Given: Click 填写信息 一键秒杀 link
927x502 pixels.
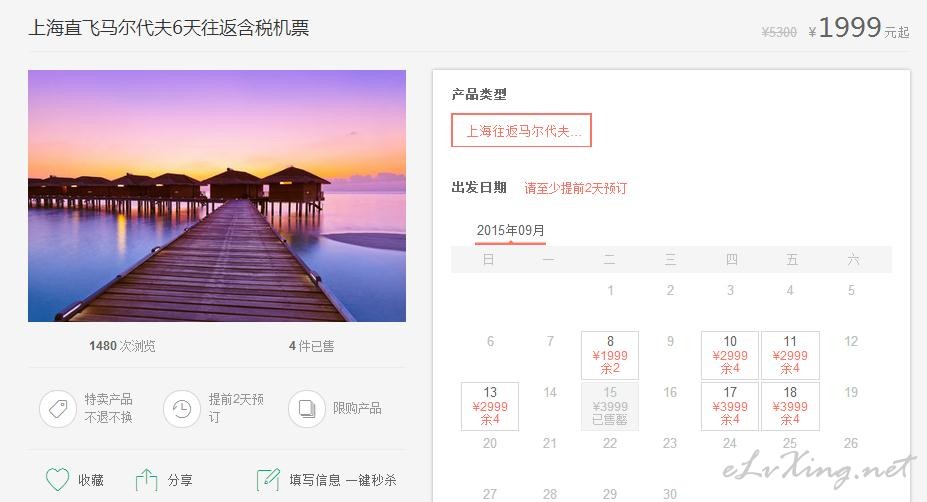Looking at the screenshot, I should 343,480.
